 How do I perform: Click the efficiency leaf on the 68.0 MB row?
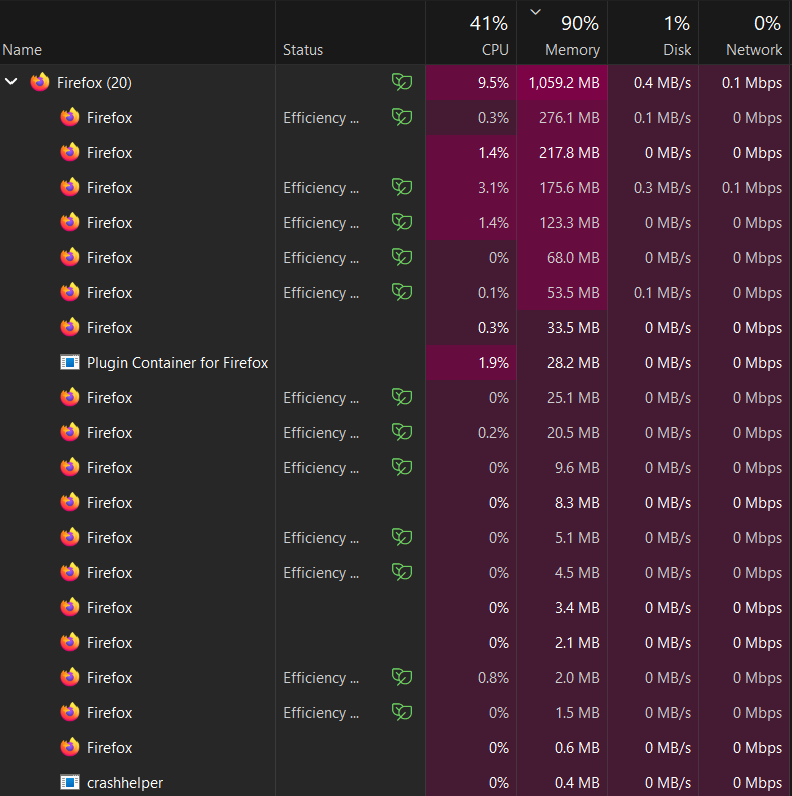[401, 257]
